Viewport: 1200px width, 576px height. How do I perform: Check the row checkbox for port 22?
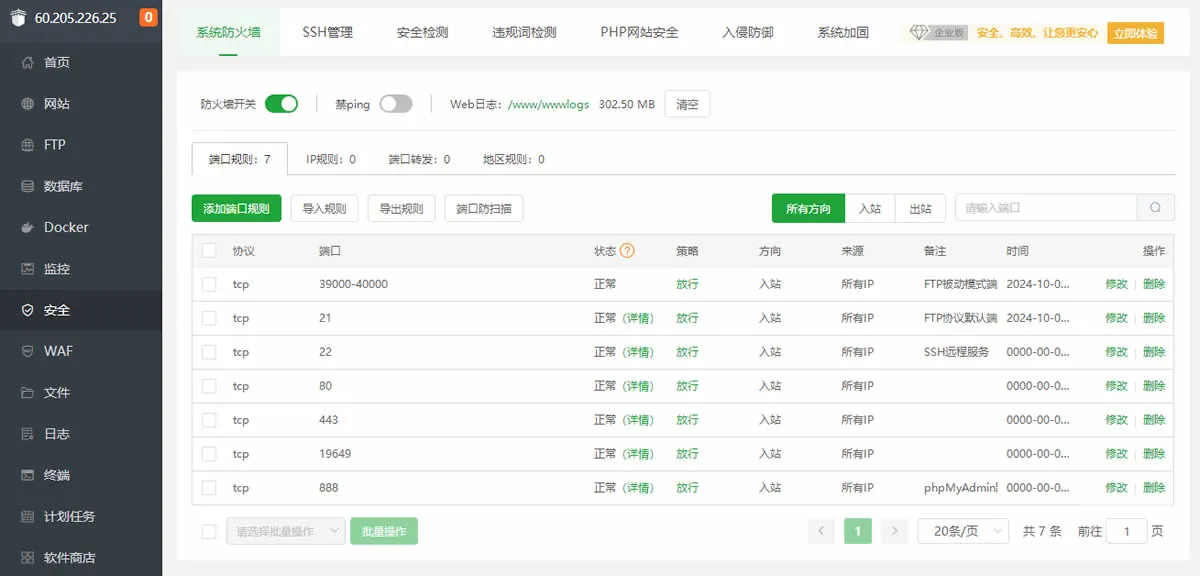208,352
